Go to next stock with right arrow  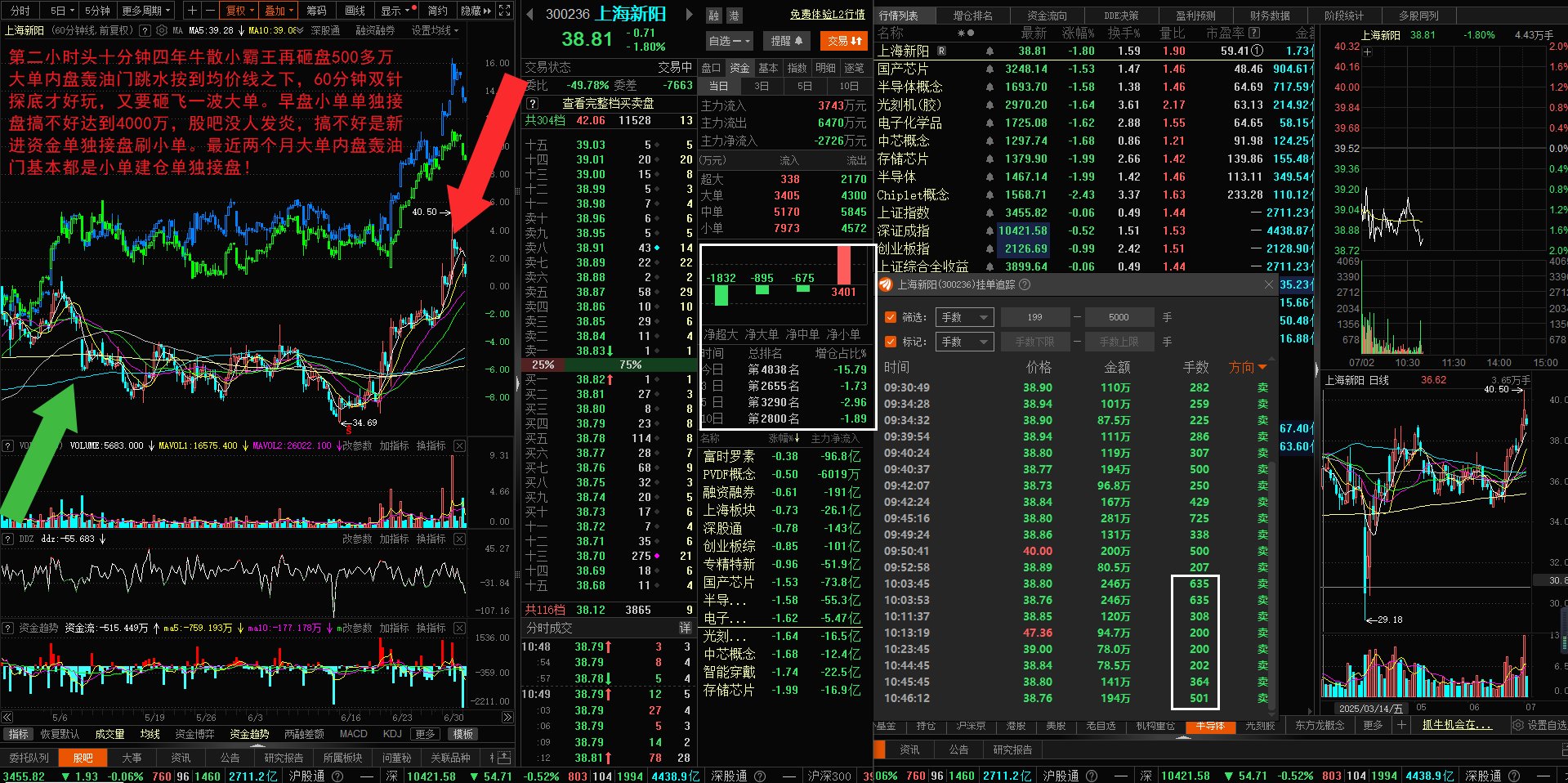tap(689, 14)
